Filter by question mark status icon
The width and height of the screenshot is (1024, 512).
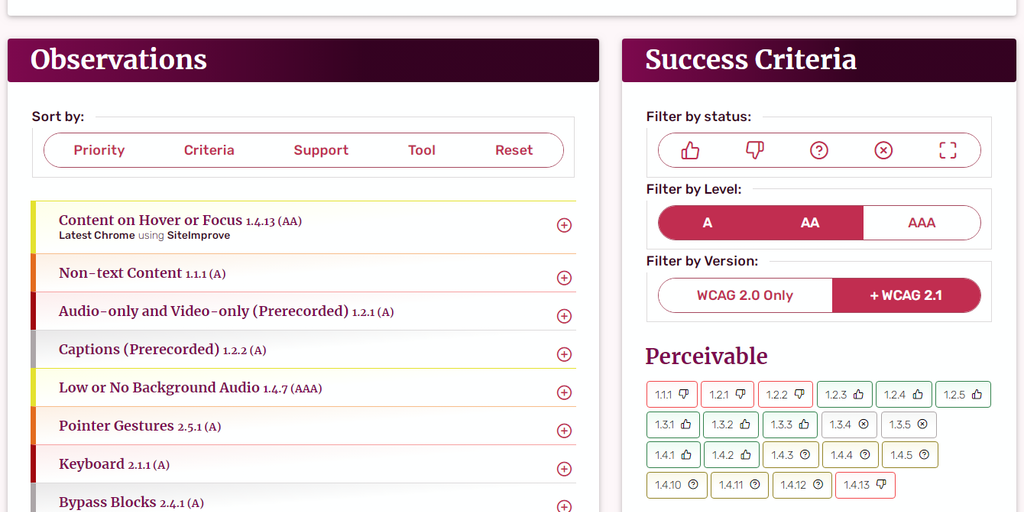[x=819, y=150]
